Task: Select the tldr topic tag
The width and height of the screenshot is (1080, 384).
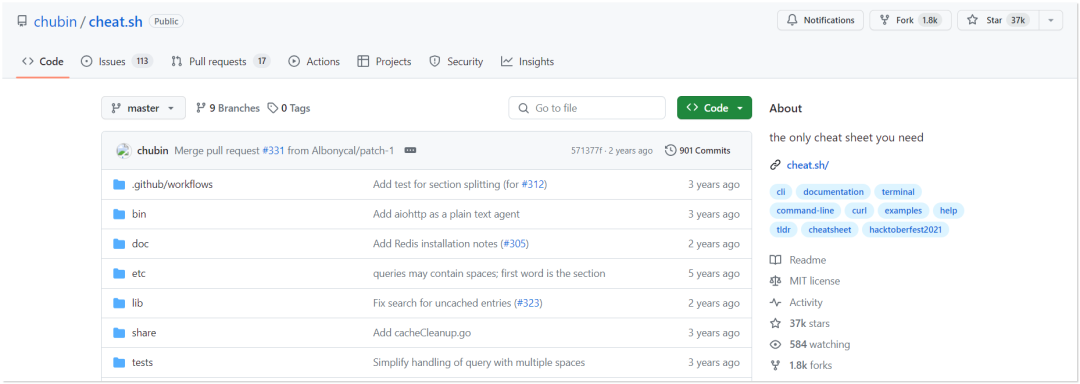Action: click(782, 230)
